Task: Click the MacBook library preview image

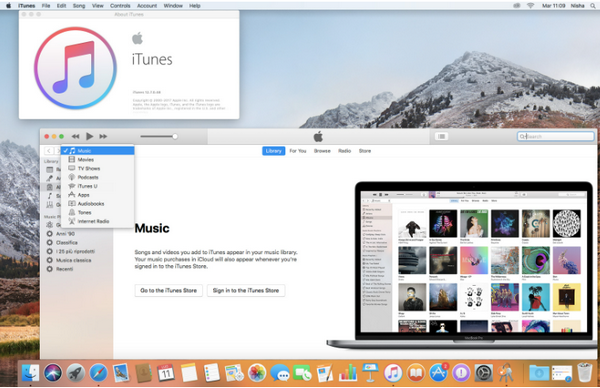Action: click(x=461, y=265)
